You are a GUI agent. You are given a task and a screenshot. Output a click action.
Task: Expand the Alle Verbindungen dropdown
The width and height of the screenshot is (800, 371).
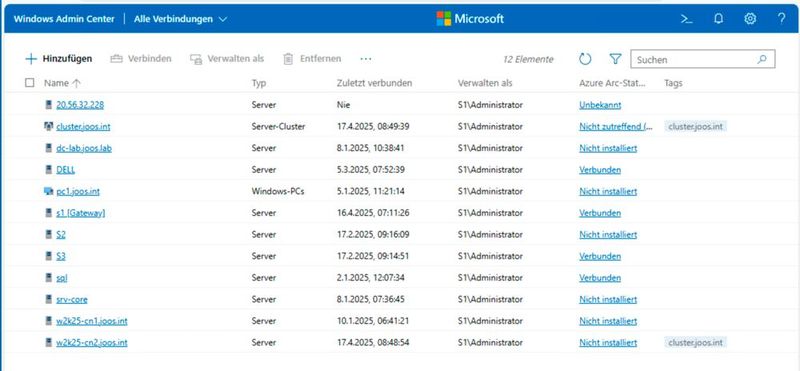pos(181,19)
